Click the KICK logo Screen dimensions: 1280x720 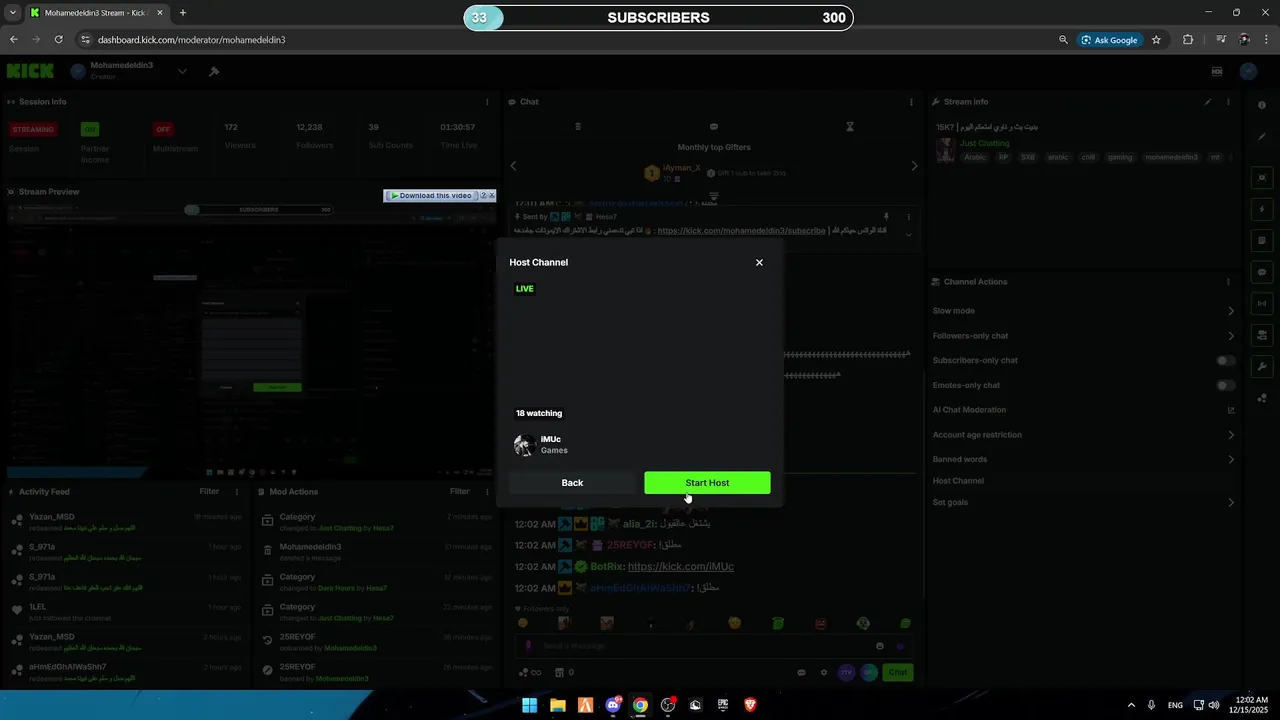pos(30,71)
